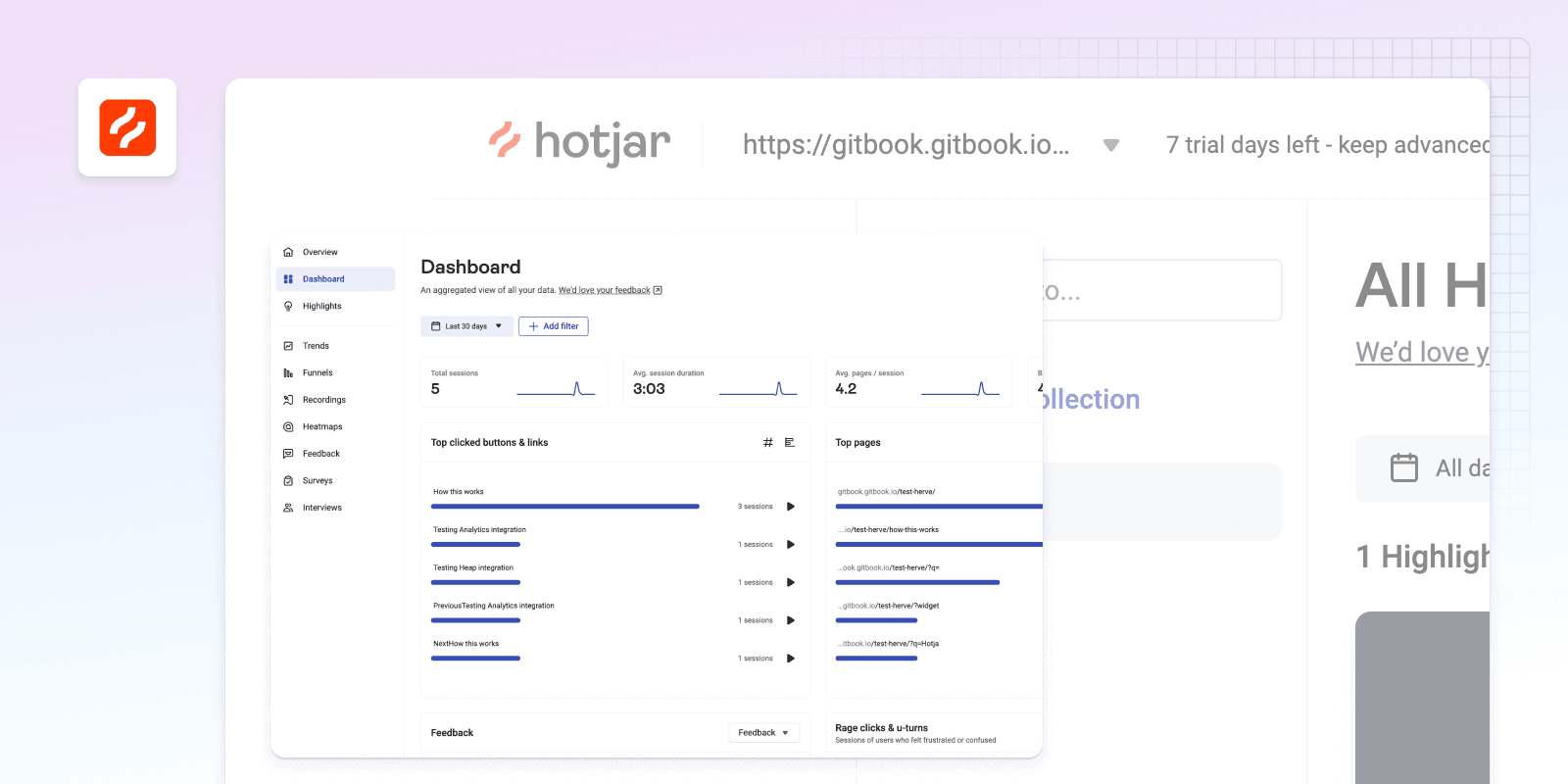The image size is (1568, 784).
Task: Open Overview via its home icon
Action: [288, 252]
